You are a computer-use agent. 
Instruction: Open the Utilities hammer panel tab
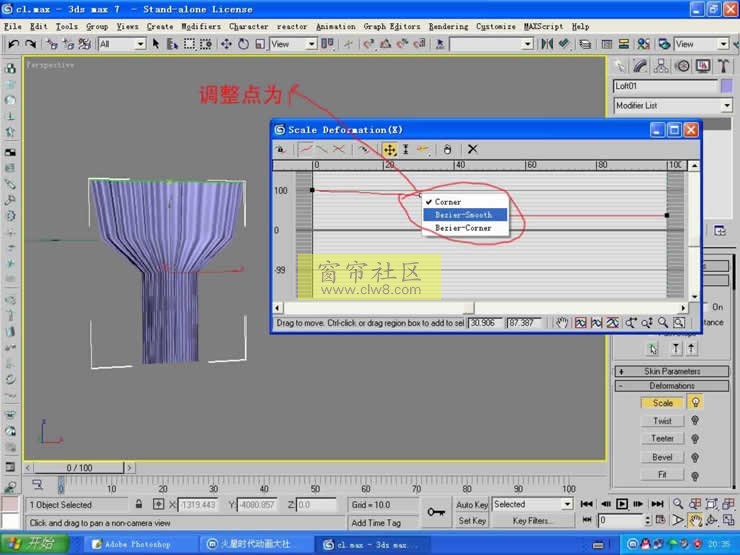coord(723,66)
